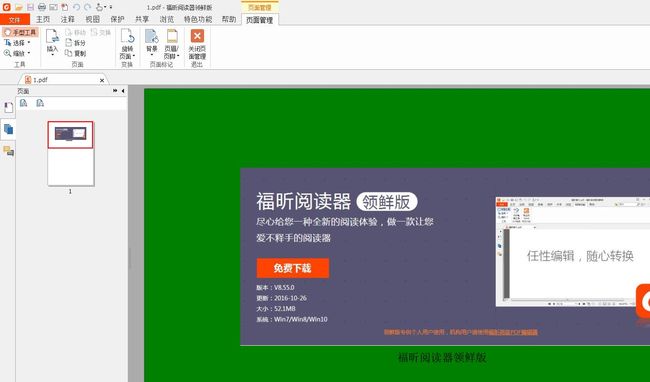650x382 pixels.
Task: Click page number 1 under the thumbnail
Action: [x=70, y=191]
